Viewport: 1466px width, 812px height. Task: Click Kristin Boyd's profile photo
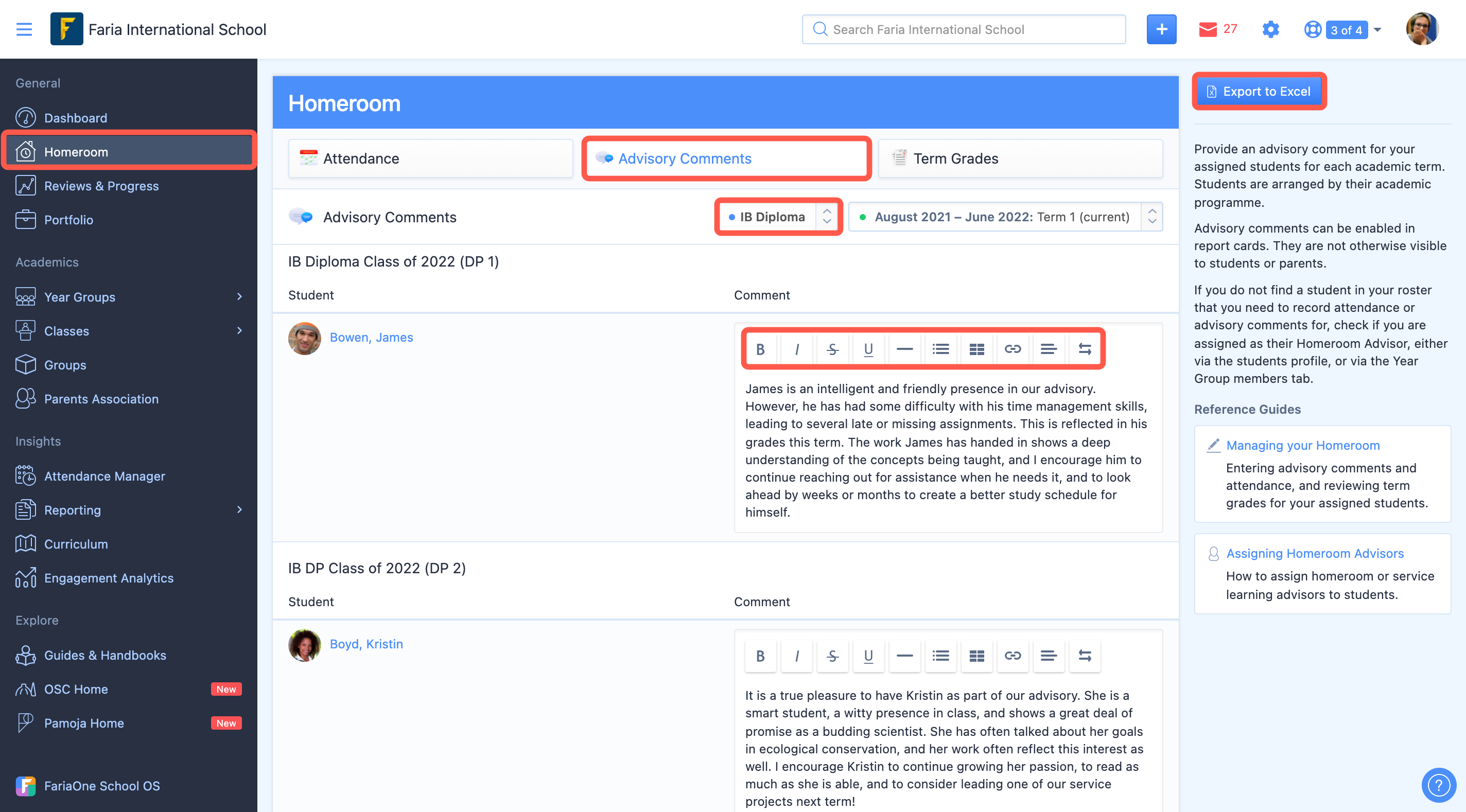point(304,645)
